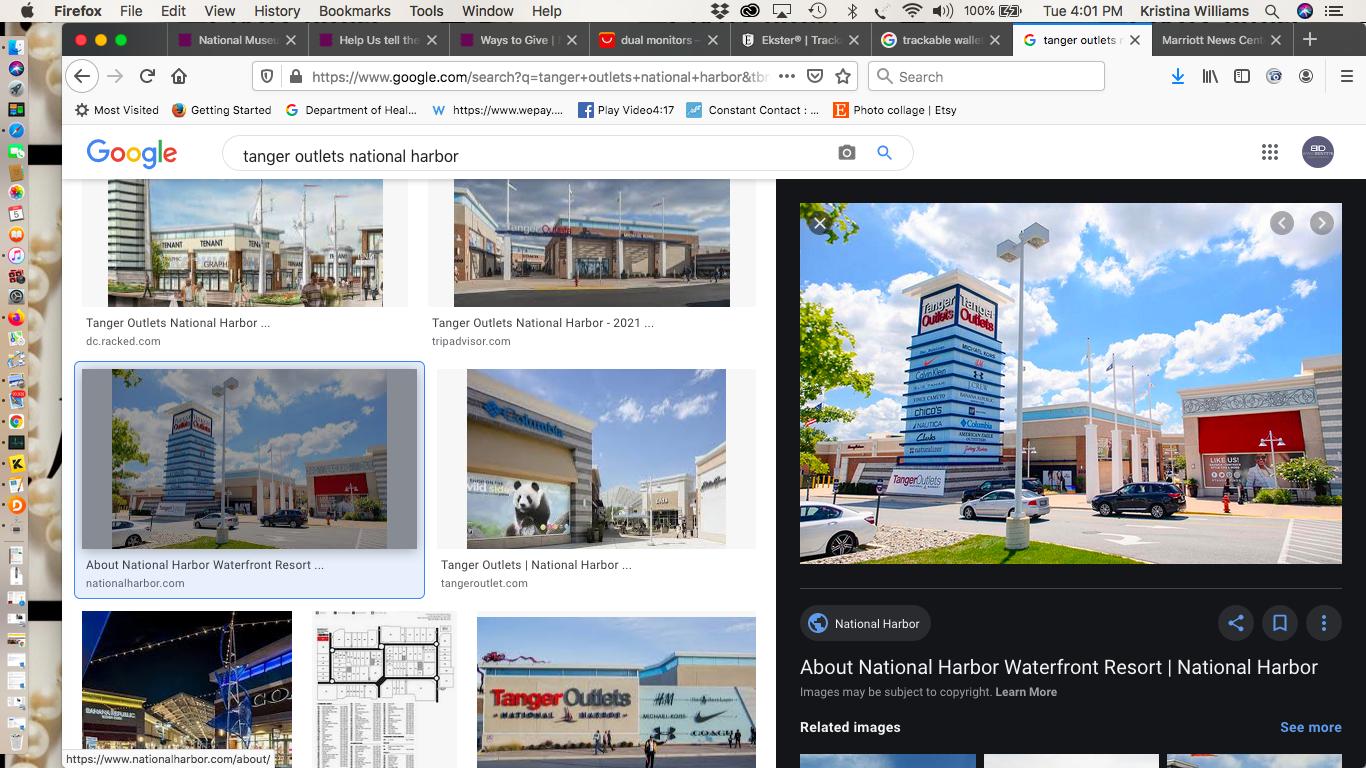Open the Firefox application menu
The image size is (1366, 768).
(x=78, y=11)
